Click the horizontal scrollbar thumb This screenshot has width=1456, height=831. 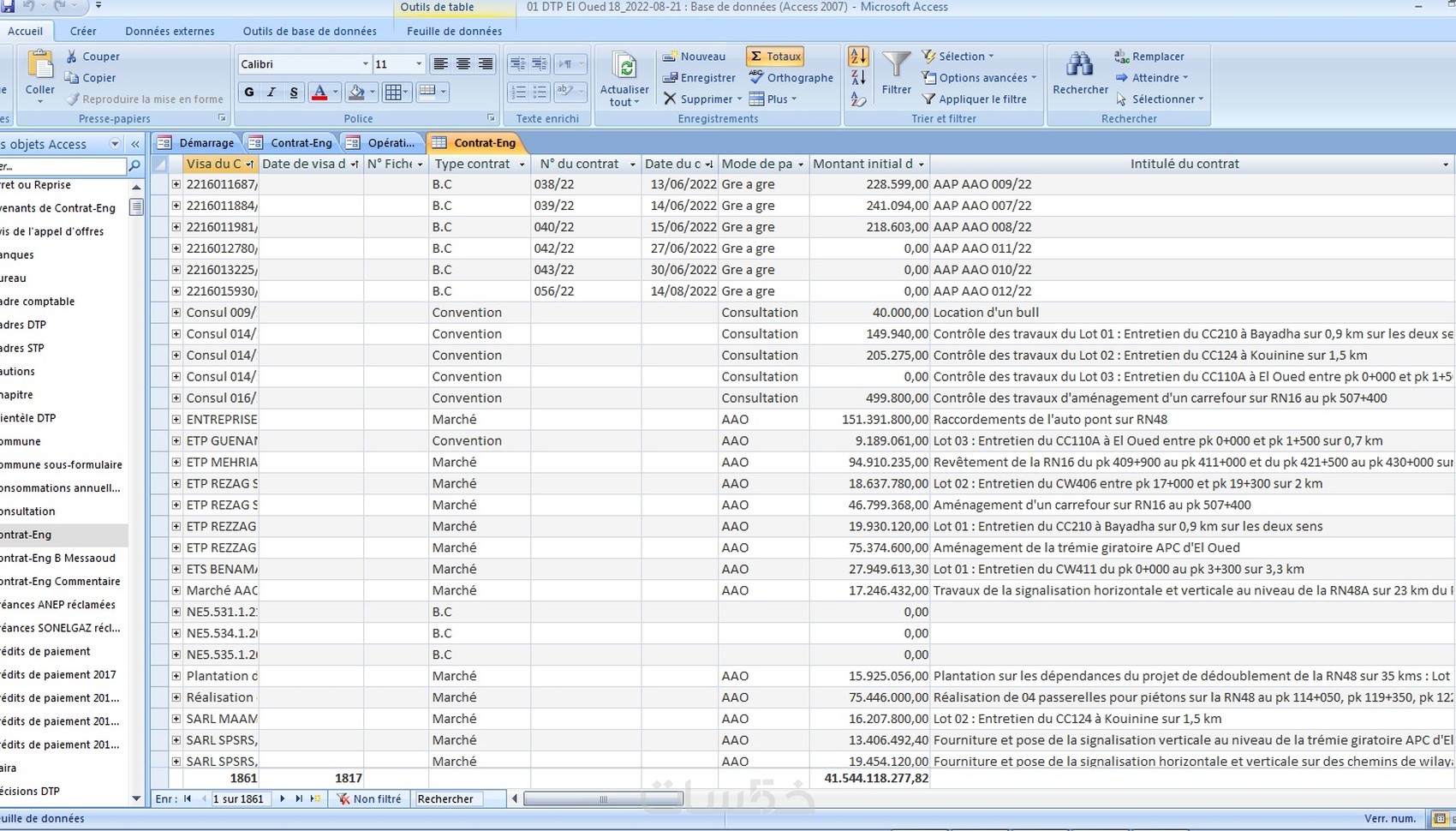coord(604,799)
